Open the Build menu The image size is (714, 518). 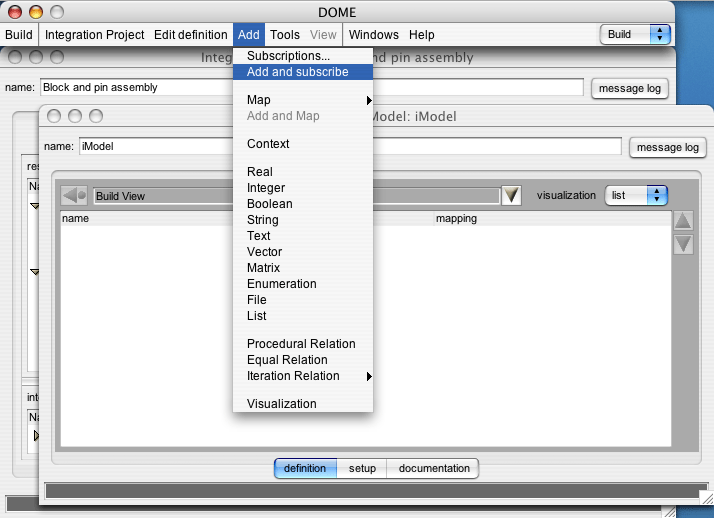pos(19,35)
